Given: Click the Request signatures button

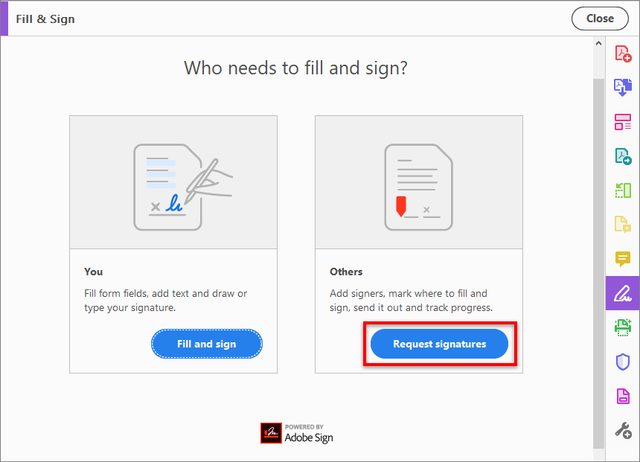Looking at the screenshot, I should click(x=439, y=344).
